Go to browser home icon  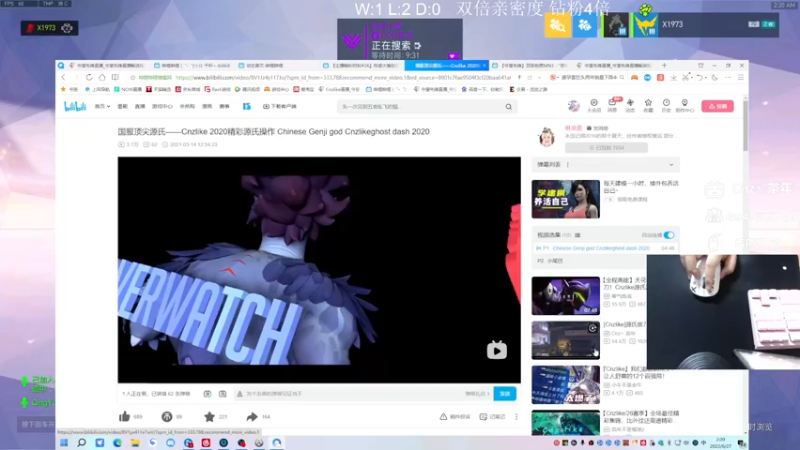click(102, 78)
